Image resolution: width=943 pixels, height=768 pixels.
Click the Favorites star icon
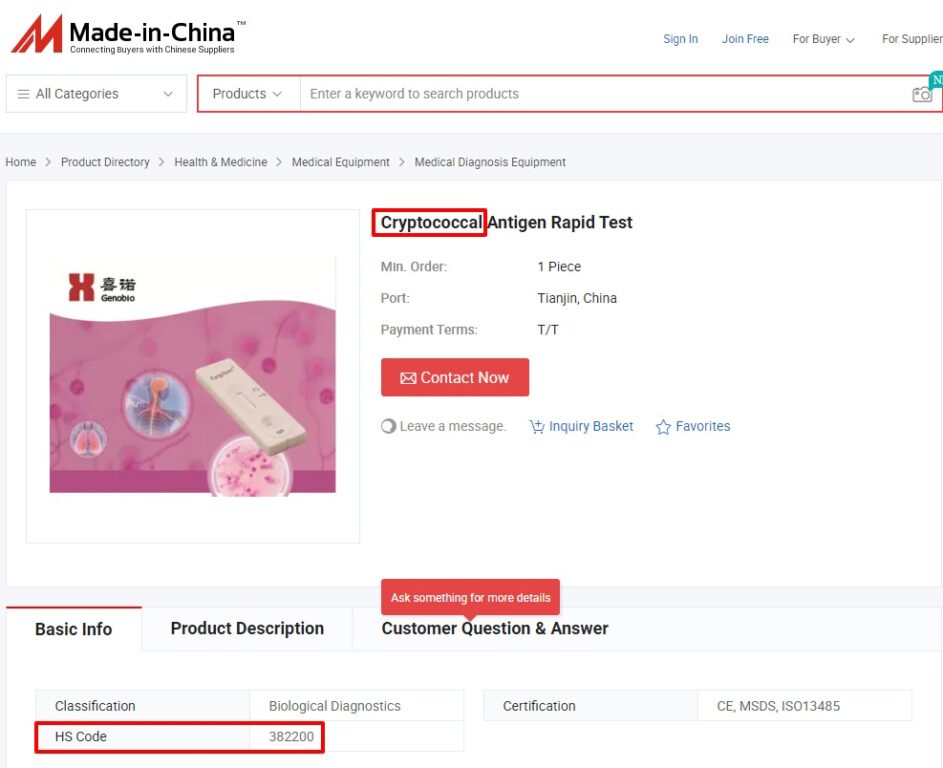663,426
